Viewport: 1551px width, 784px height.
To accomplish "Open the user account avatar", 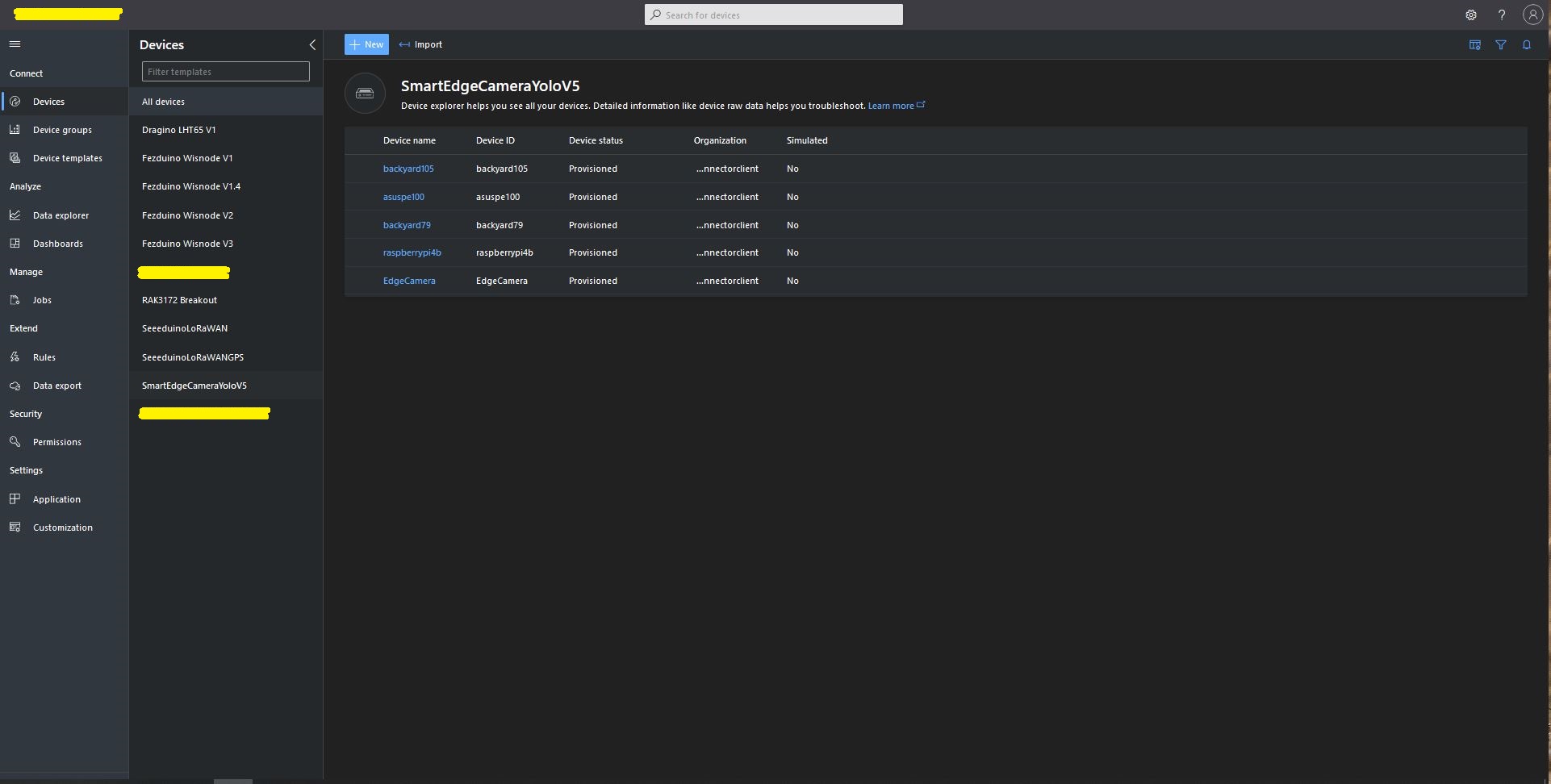I will (x=1532, y=15).
